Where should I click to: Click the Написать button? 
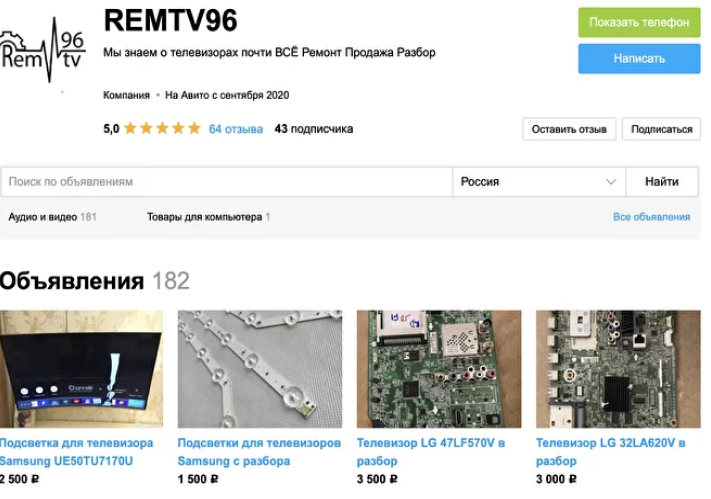(x=639, y=59)
